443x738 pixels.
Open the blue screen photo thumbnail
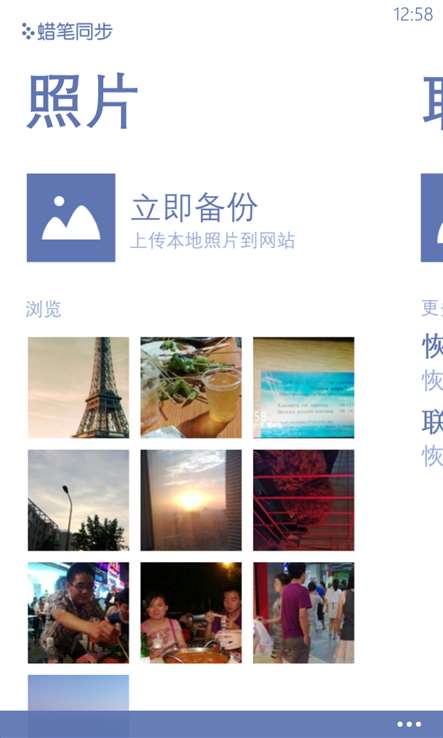[304, 387]
